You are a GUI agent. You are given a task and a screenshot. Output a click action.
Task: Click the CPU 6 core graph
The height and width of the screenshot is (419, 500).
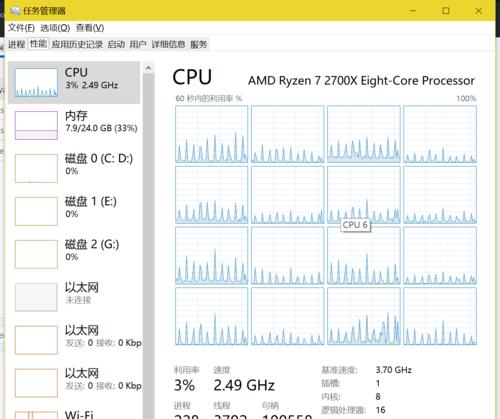click(364, 195)
